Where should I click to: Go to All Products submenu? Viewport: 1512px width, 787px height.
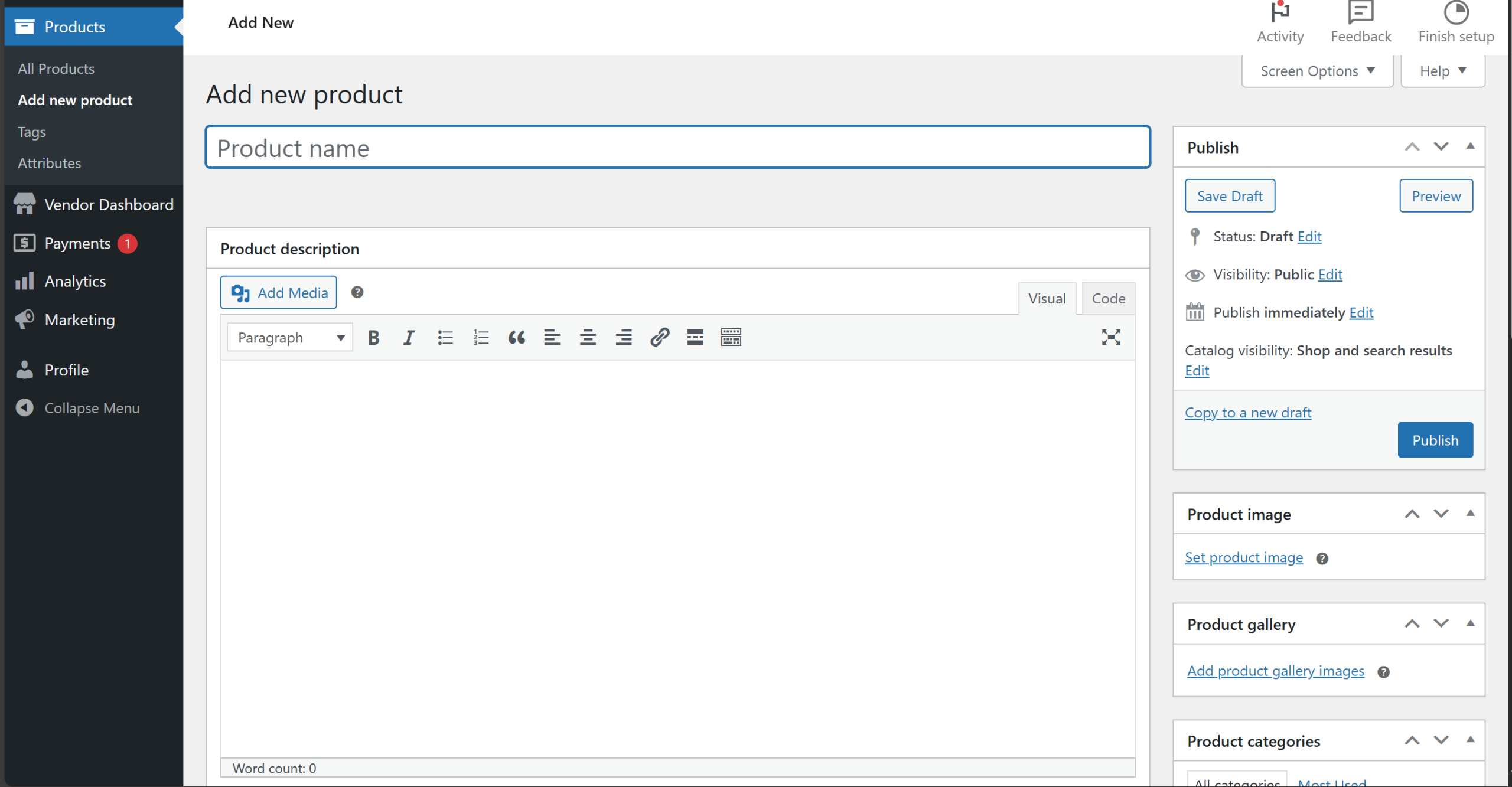coord(56,68)
